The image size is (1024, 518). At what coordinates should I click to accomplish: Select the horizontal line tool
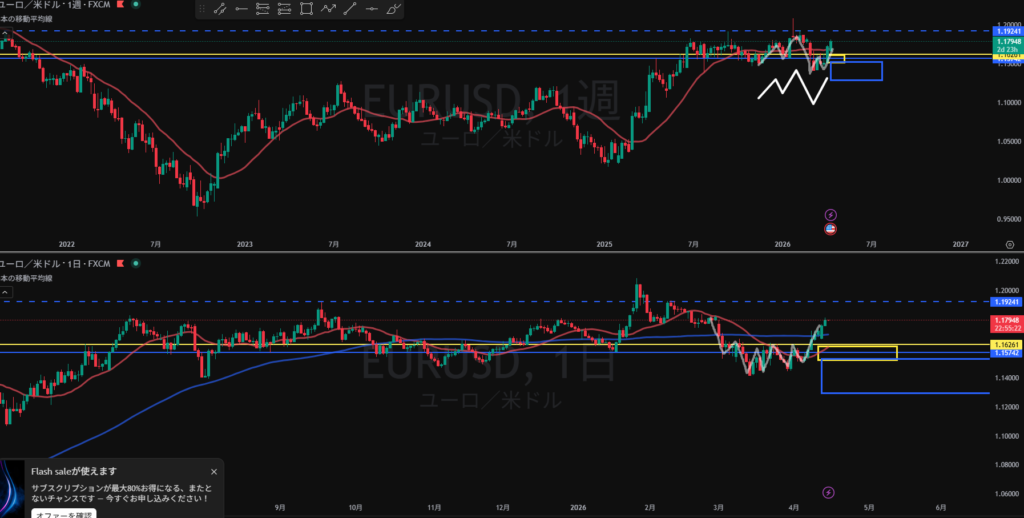pos(373,9)
